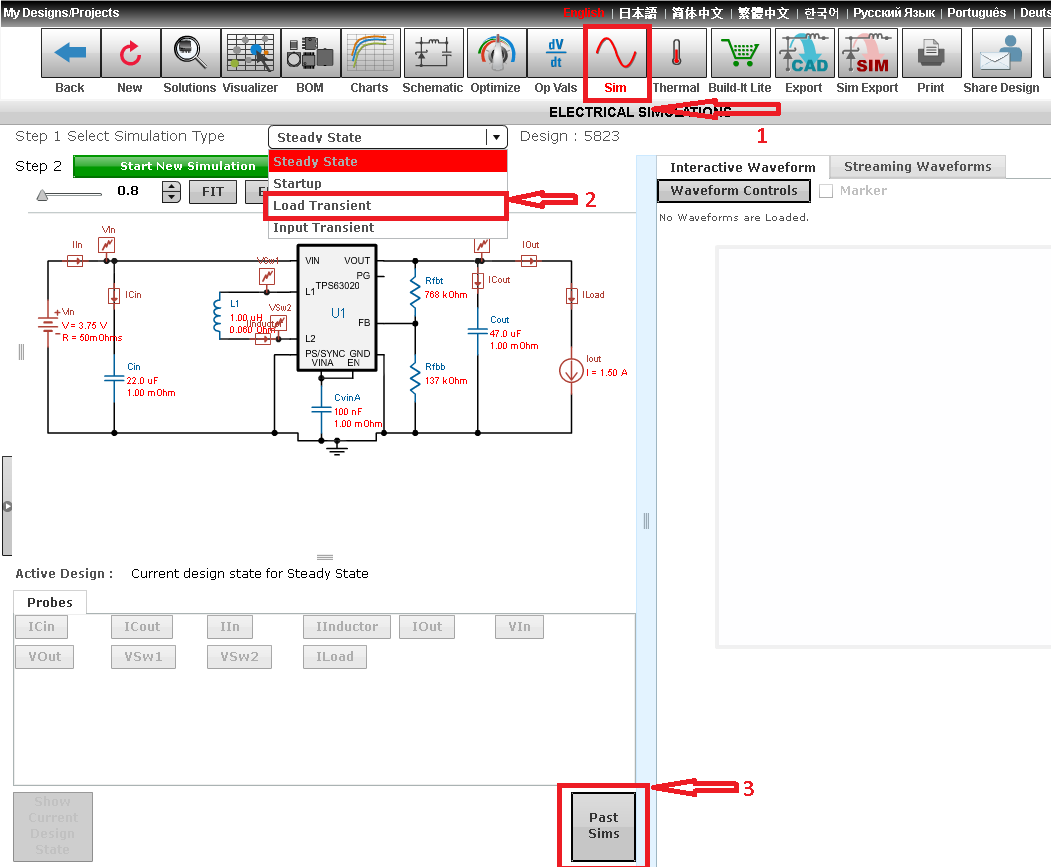The width and height of the screenshot is (1051, 867).
Task: Select the Probes tab
Action: 50,602
